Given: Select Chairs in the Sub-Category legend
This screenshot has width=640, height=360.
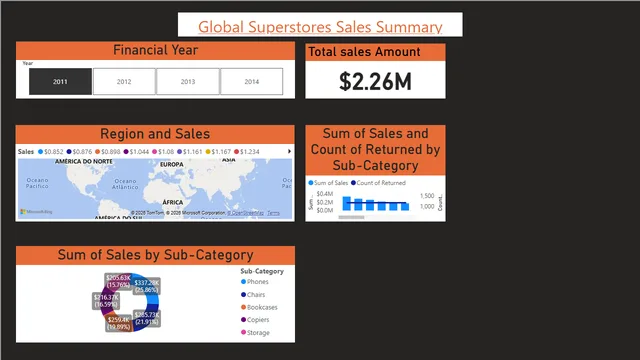Looking at the screenshot, I should click(253, 295).
